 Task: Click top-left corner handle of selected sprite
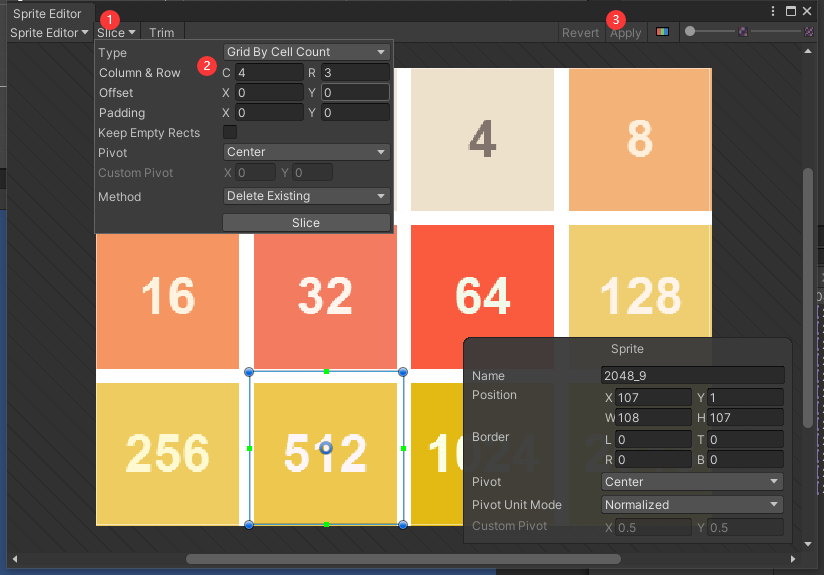249,372
